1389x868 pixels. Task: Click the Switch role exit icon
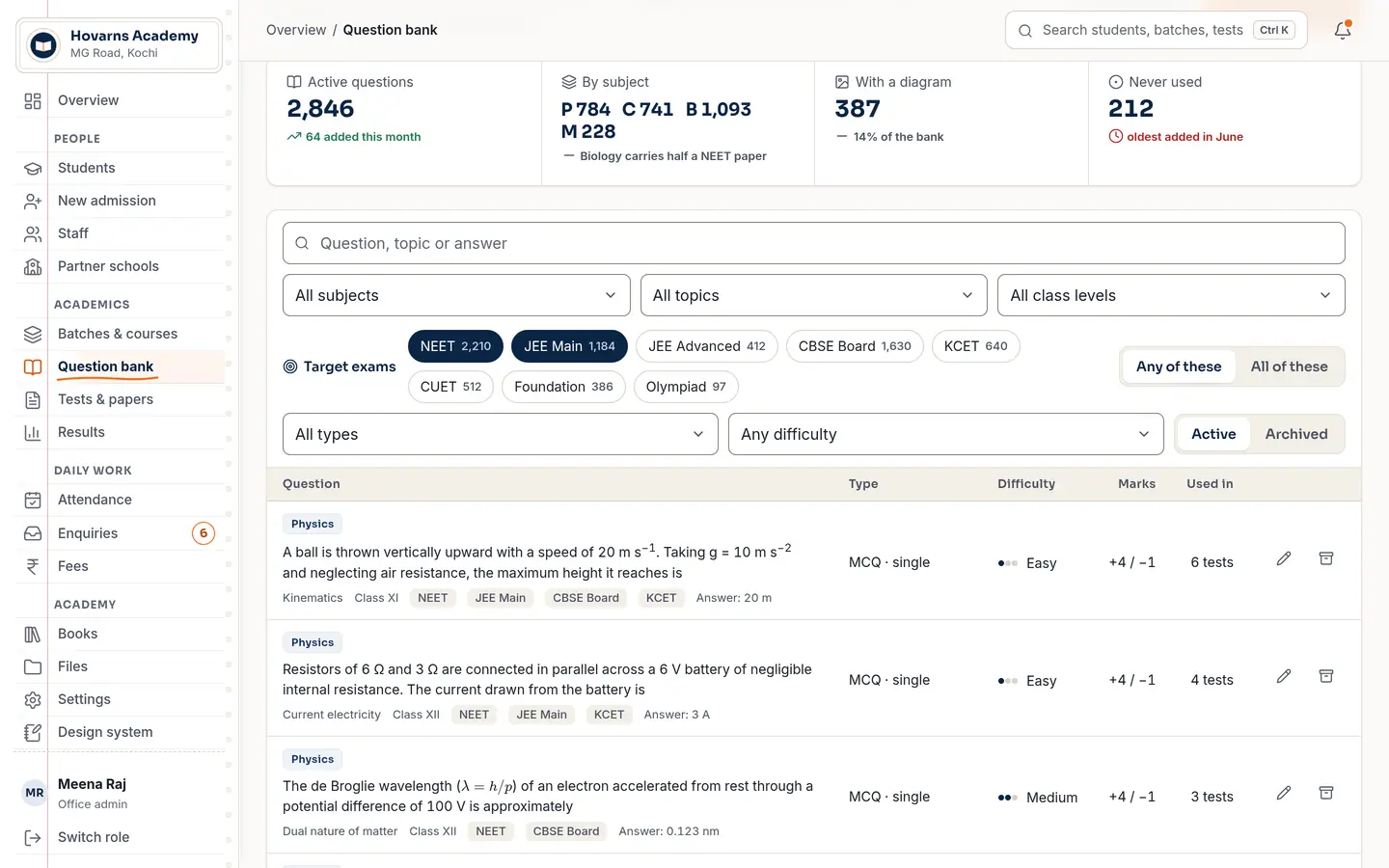33,837
